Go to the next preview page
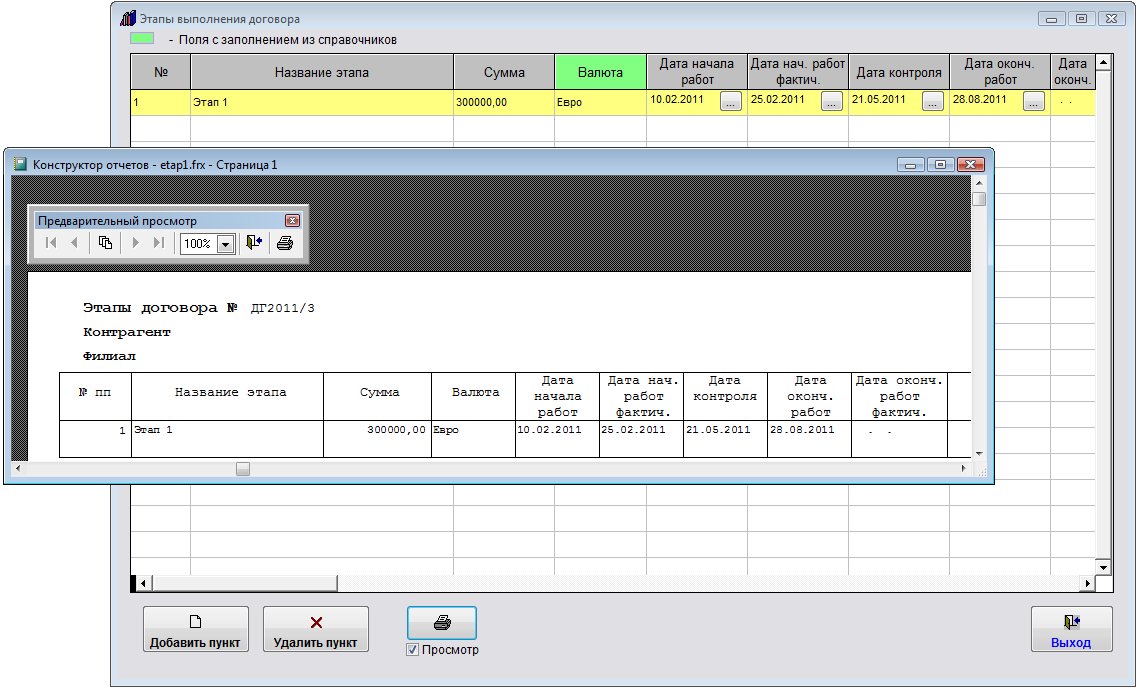The width and height of the screenshot is (1139, 692). tap(136, 243)
